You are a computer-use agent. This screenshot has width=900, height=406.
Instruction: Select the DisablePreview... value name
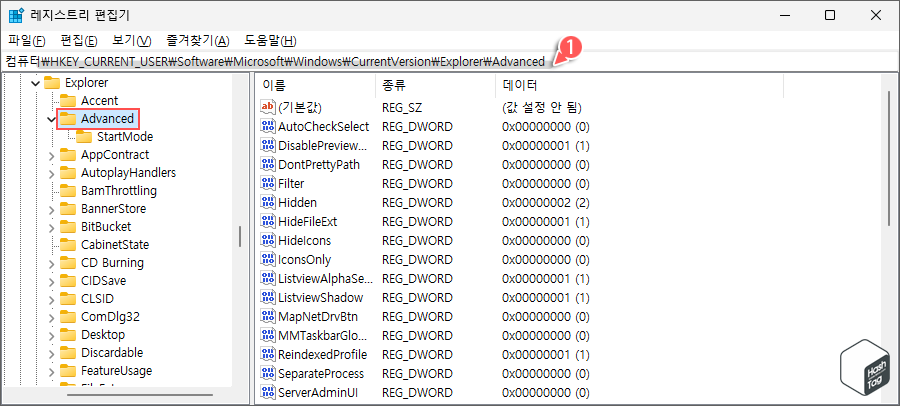tap(321, 145)
